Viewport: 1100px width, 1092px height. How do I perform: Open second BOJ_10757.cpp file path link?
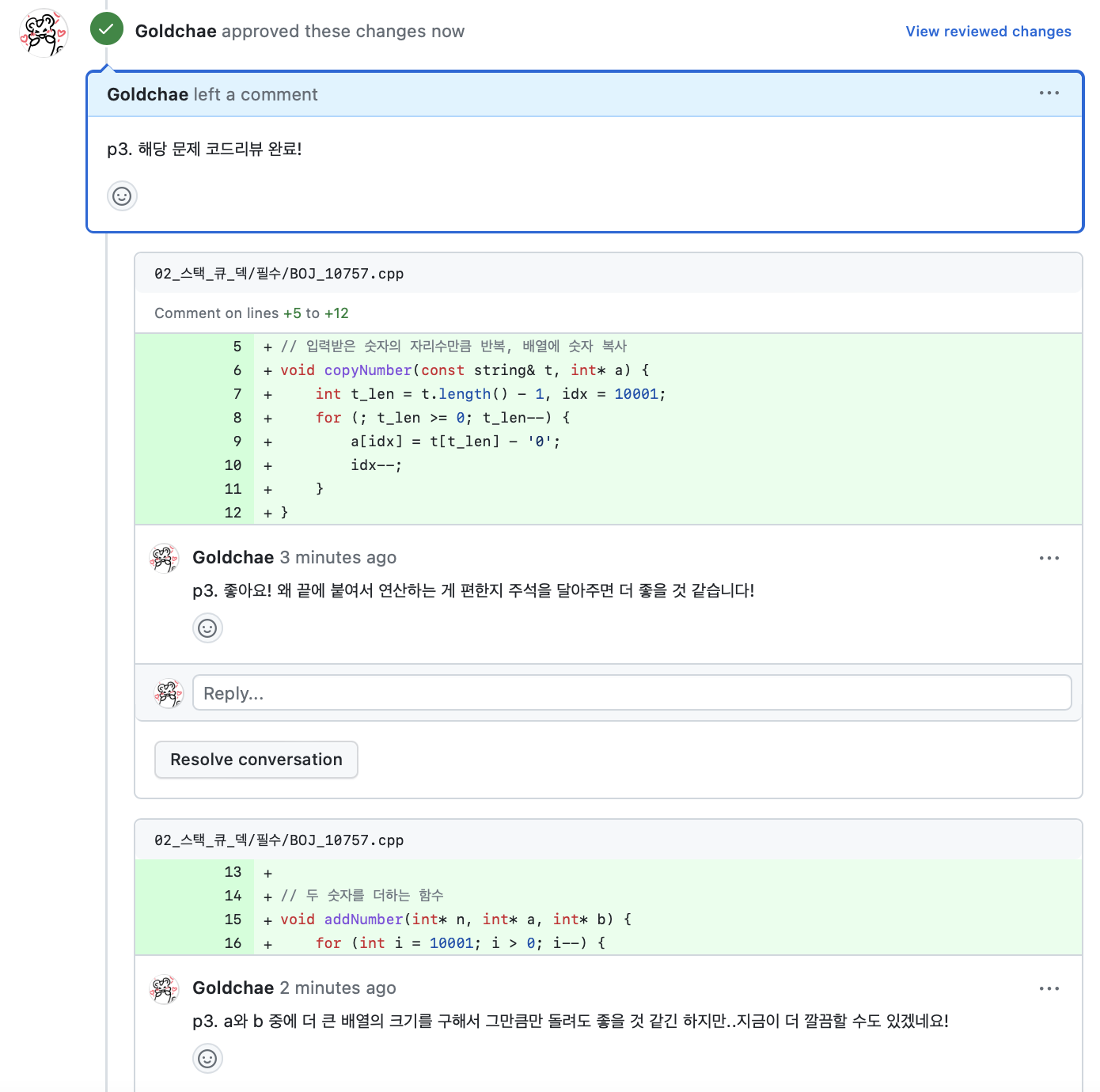(279, 840)
